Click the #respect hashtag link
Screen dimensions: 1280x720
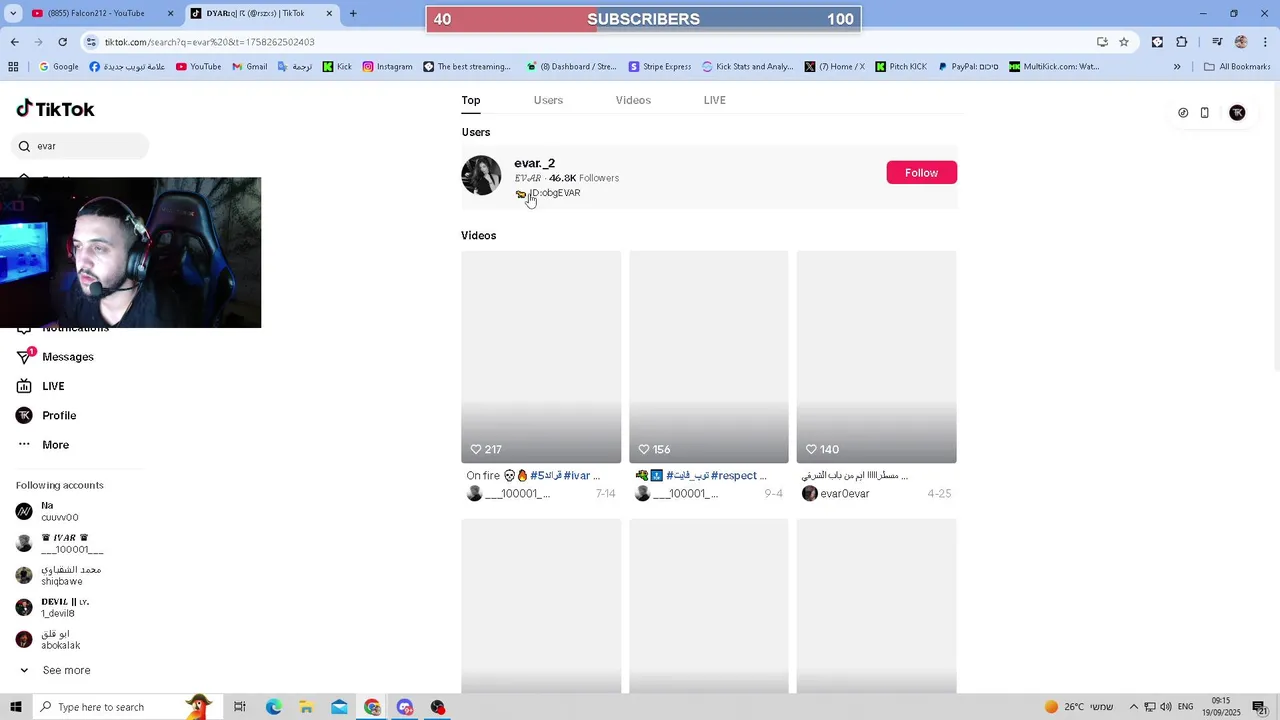(734, 476)
